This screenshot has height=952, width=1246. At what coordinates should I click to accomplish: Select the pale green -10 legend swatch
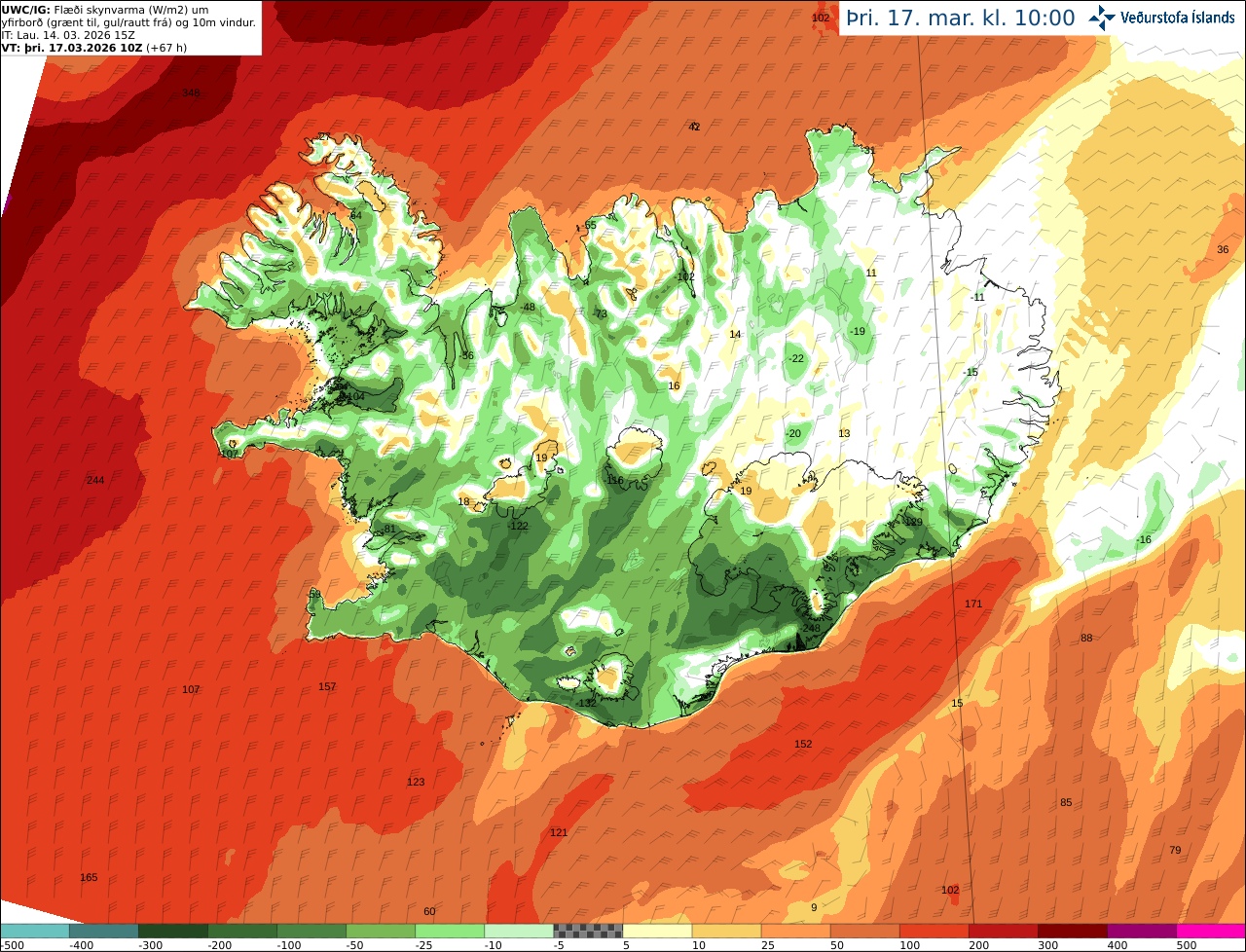tap(518, 931)
